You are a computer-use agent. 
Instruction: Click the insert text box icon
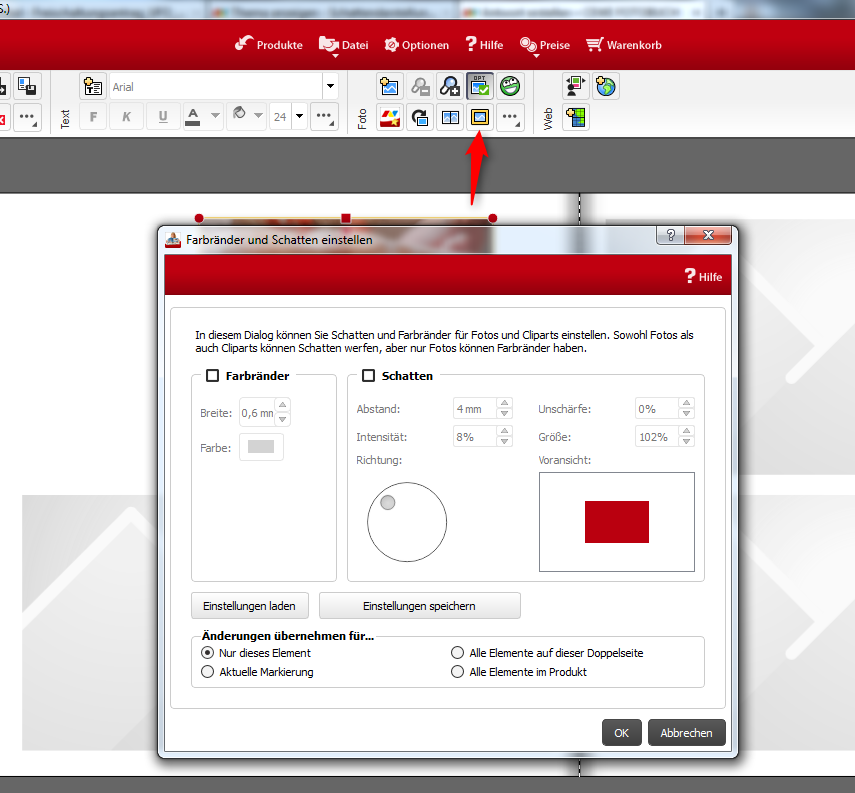(x=93, y=87)
